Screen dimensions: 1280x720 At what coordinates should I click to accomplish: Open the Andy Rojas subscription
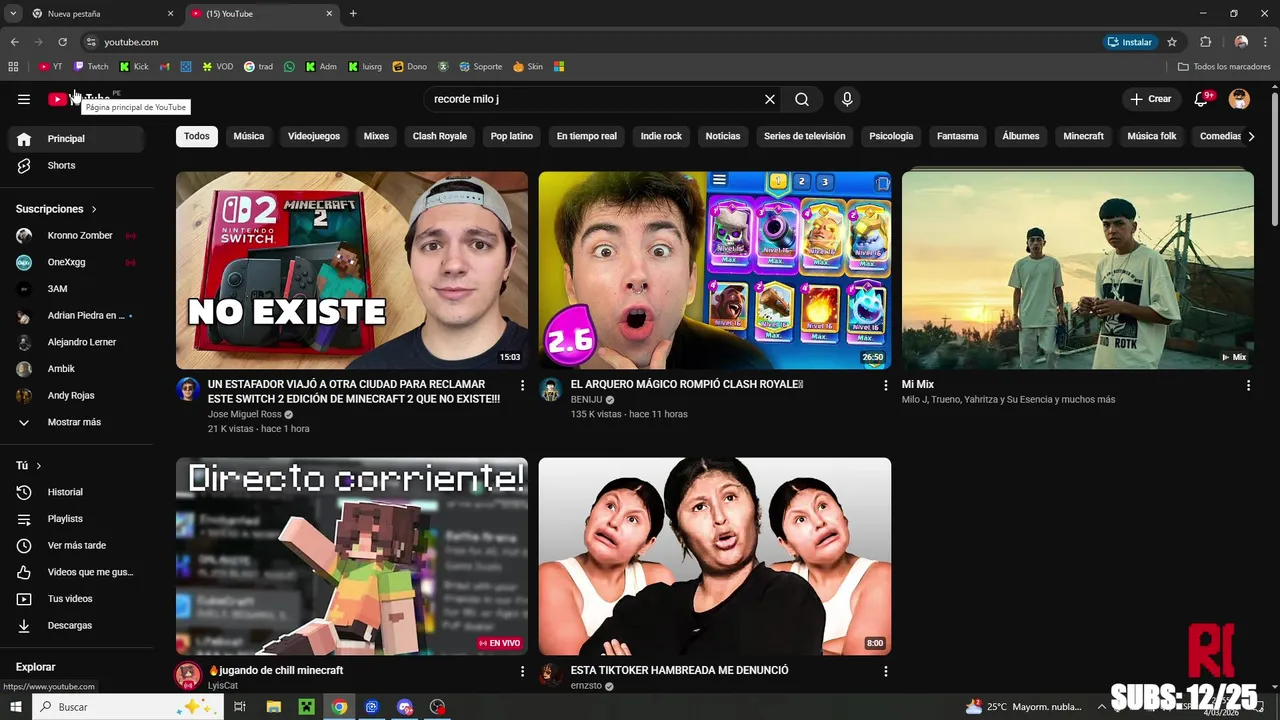coord(76,395)
